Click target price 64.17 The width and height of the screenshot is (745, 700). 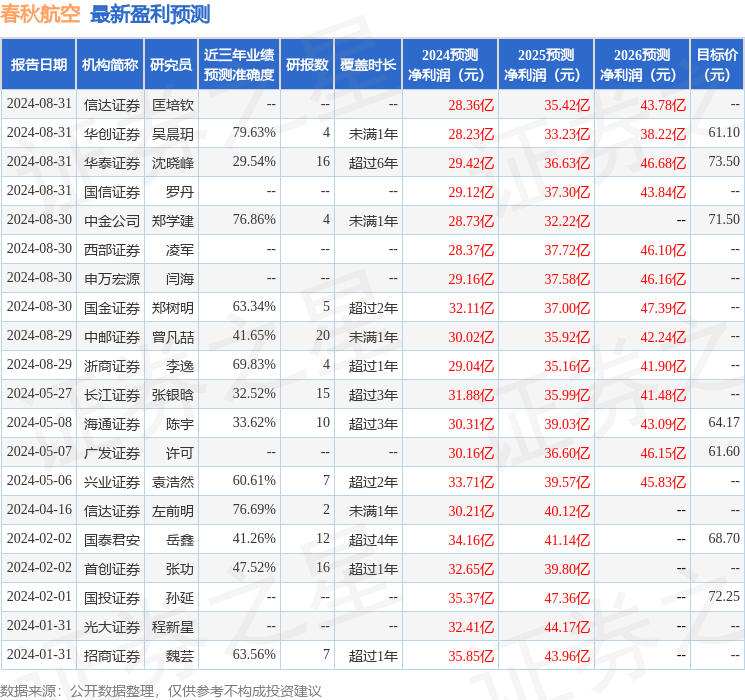724,422
